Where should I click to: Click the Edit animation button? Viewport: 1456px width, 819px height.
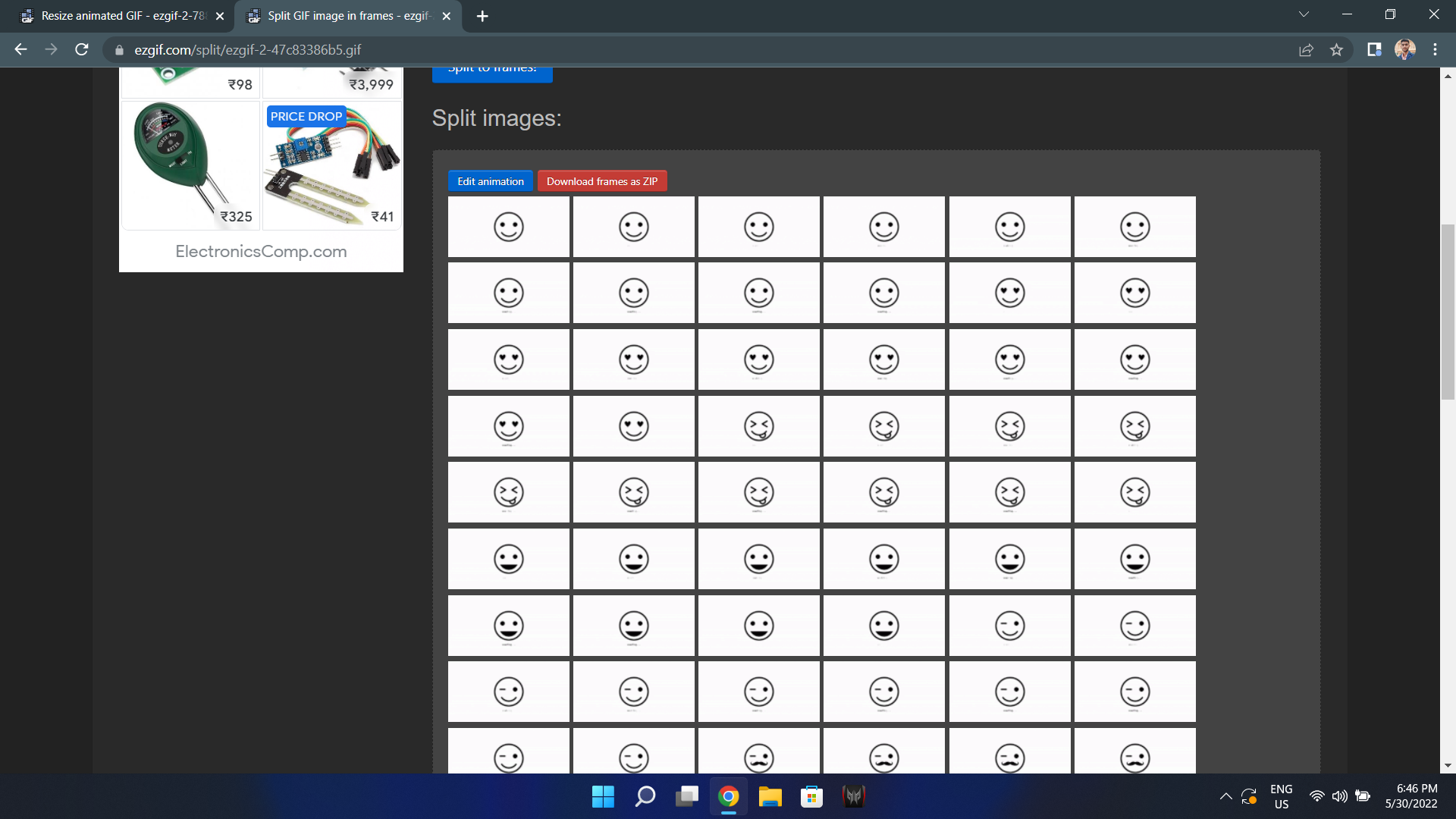tap(490, 180)
